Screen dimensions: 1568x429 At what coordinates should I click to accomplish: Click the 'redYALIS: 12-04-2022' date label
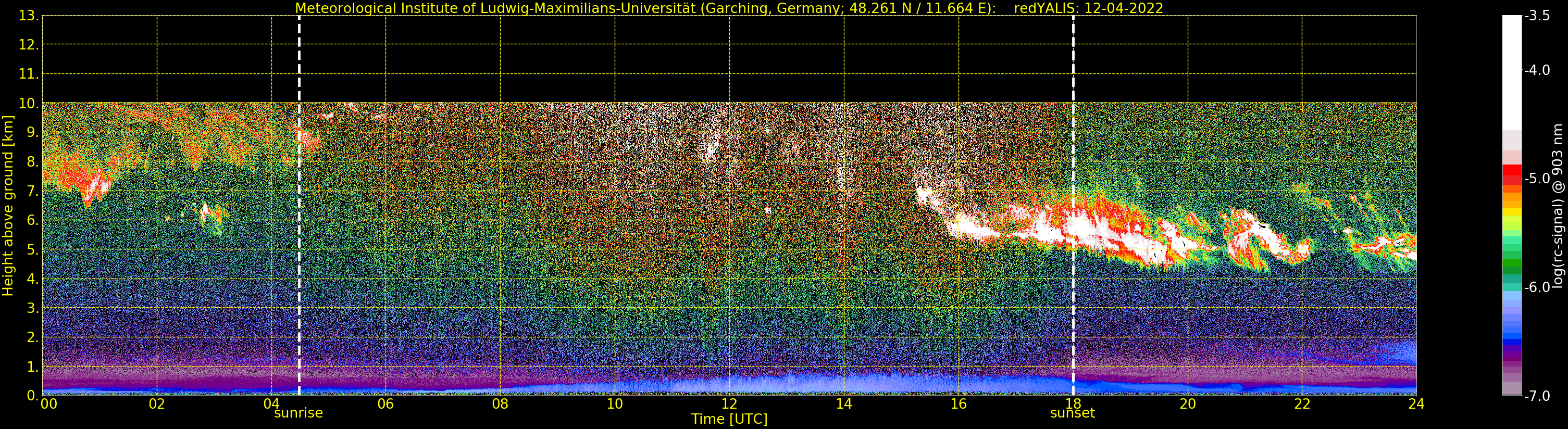(1088, 8)
